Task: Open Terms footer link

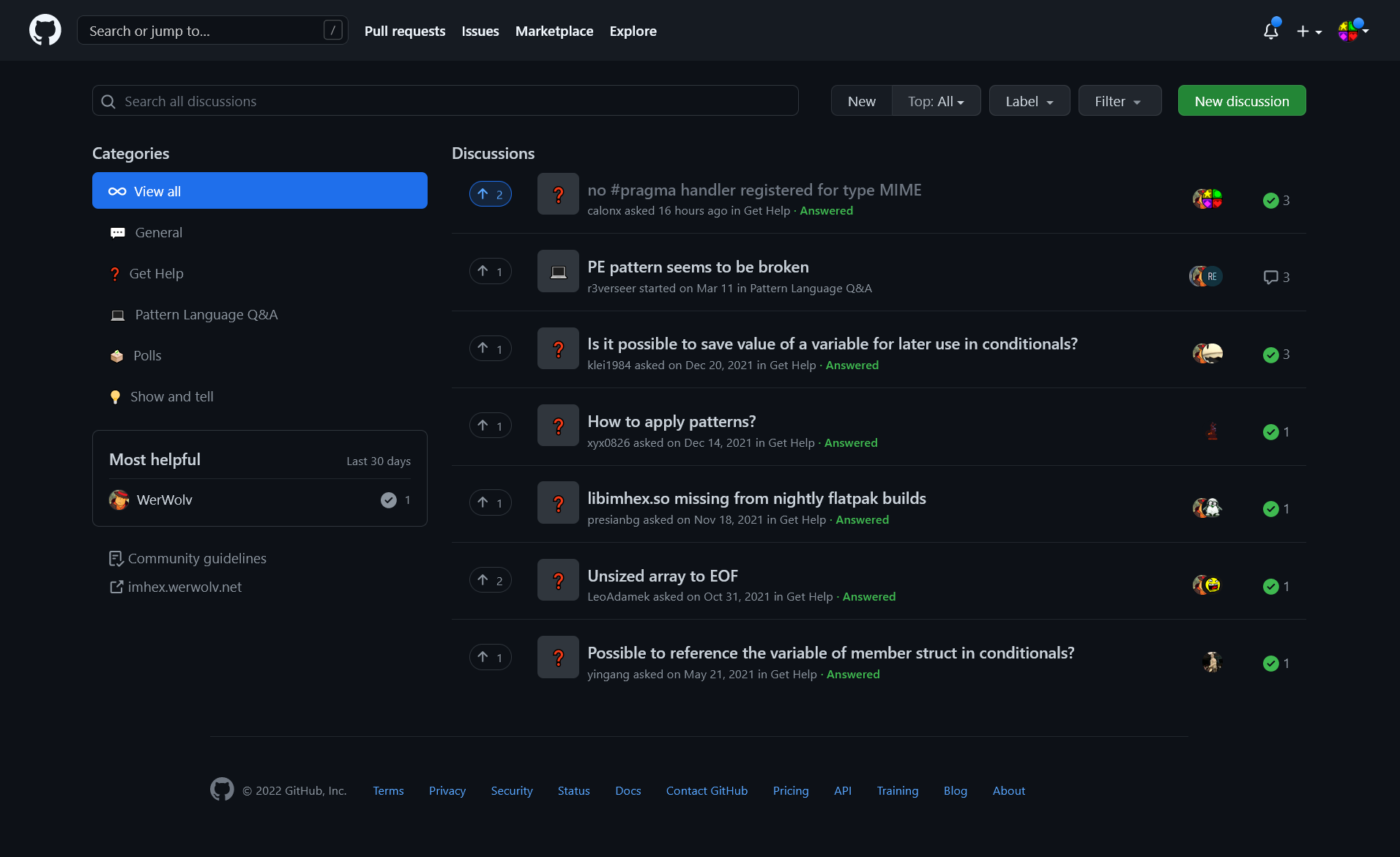Action: click(x=388, y=790)
